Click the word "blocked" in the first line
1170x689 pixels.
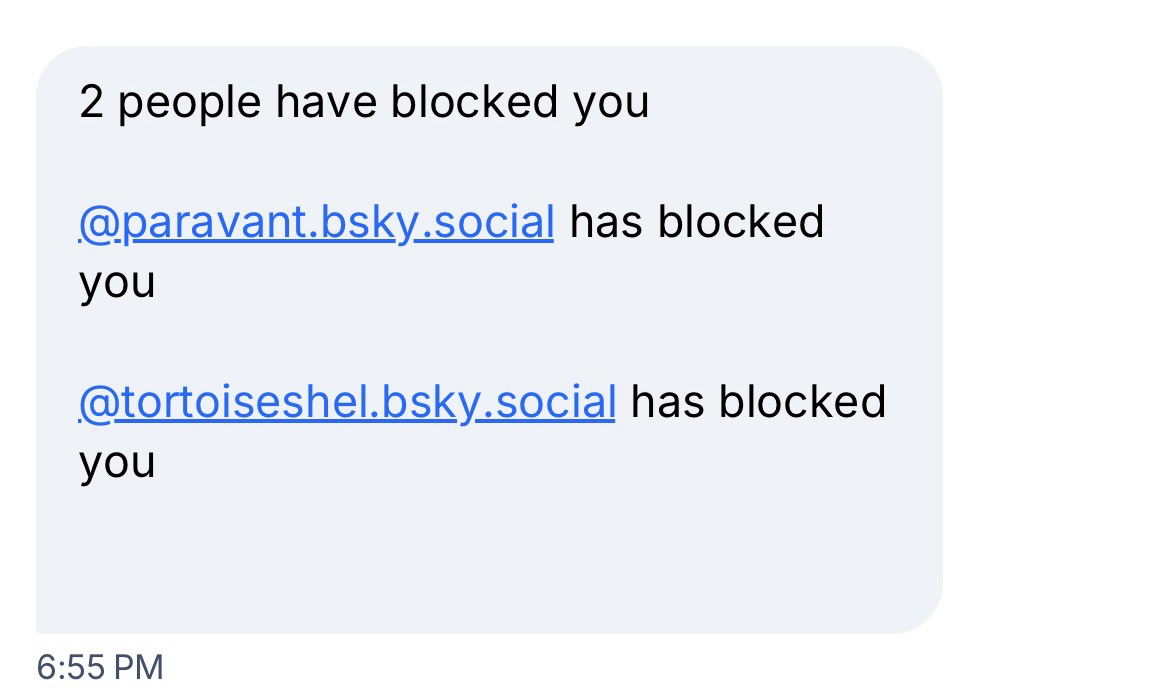click(x=474, y=103)
